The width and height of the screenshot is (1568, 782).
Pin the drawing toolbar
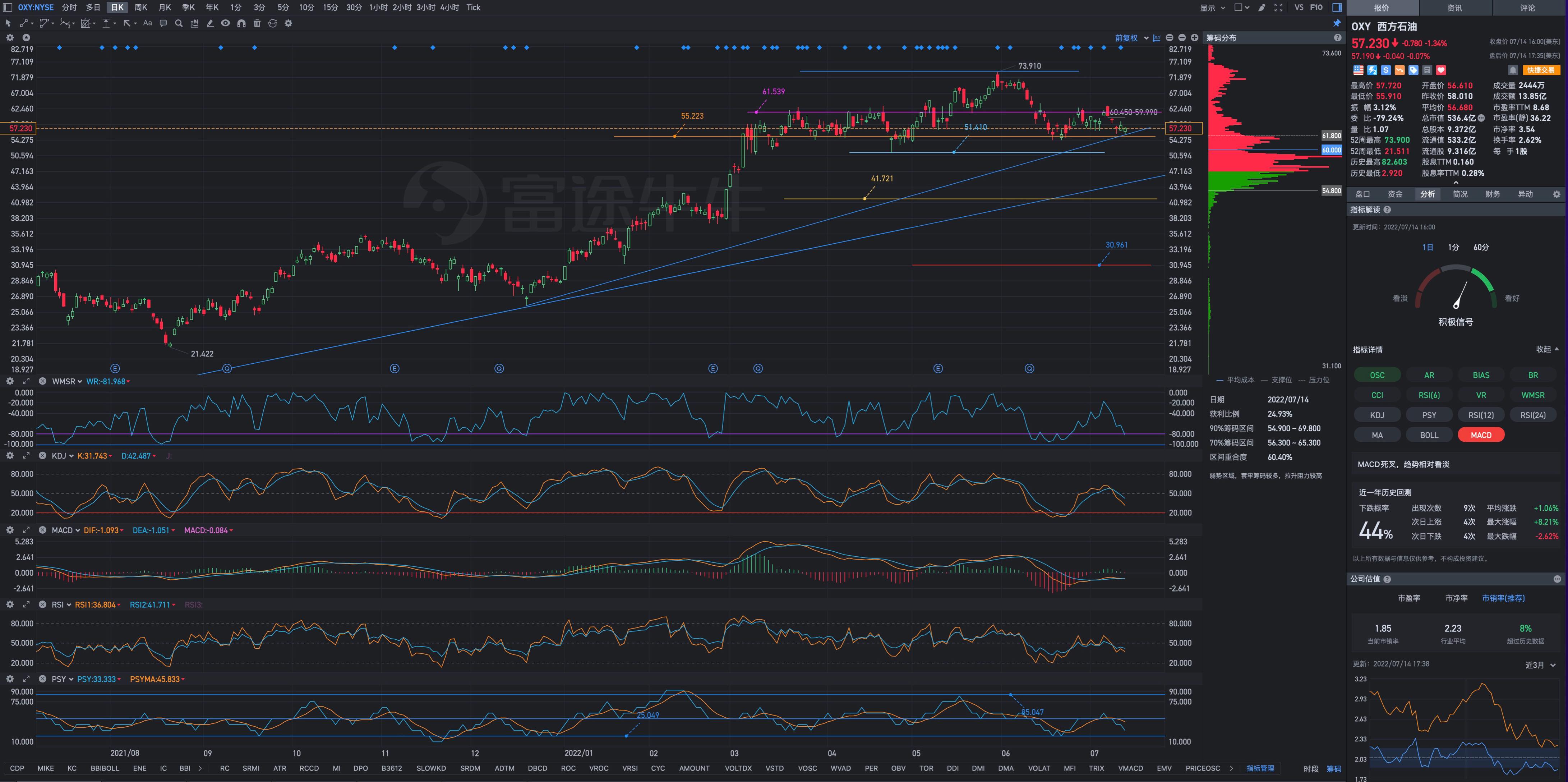coord(1337,23)
